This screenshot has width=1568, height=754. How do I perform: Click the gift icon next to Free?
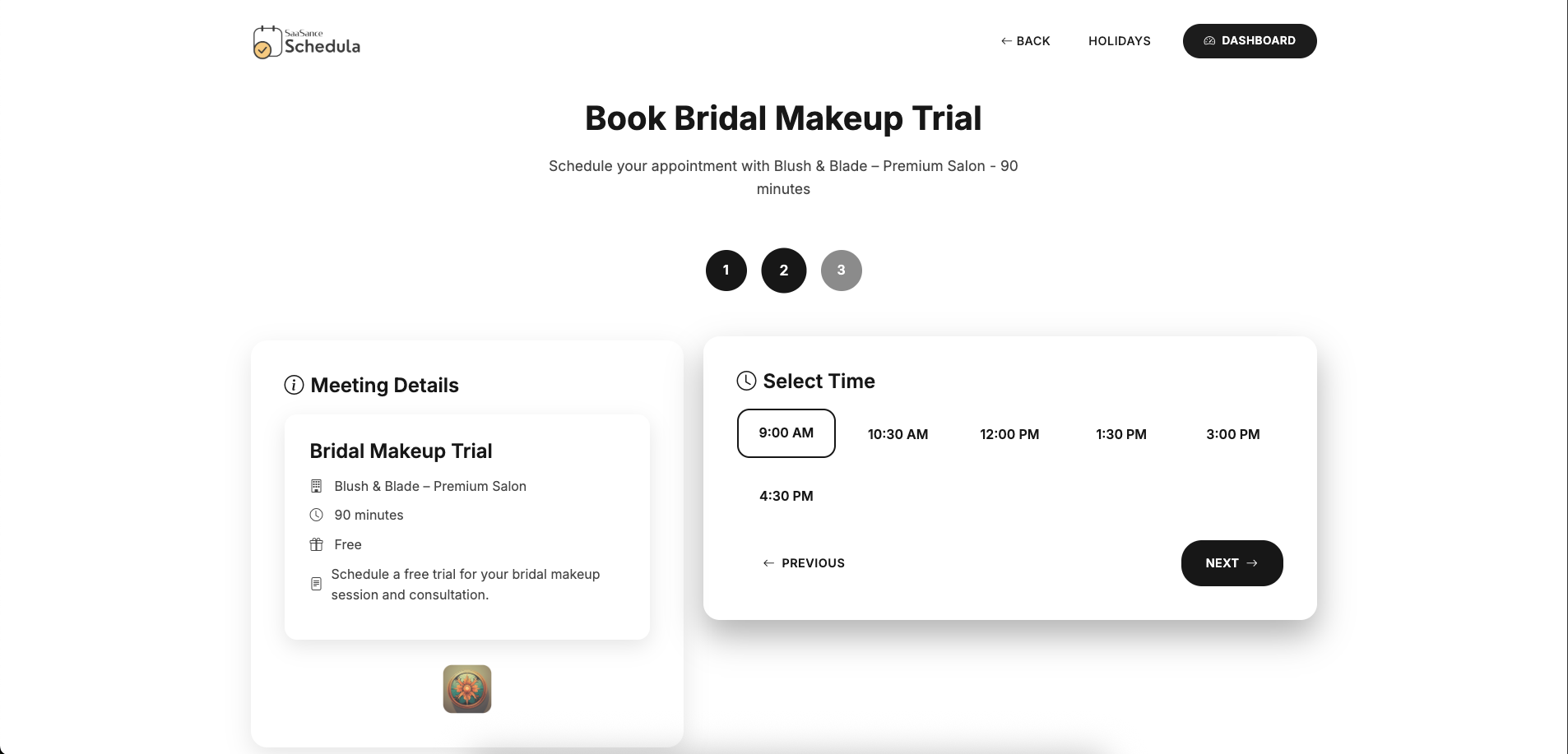pos(317,544)
